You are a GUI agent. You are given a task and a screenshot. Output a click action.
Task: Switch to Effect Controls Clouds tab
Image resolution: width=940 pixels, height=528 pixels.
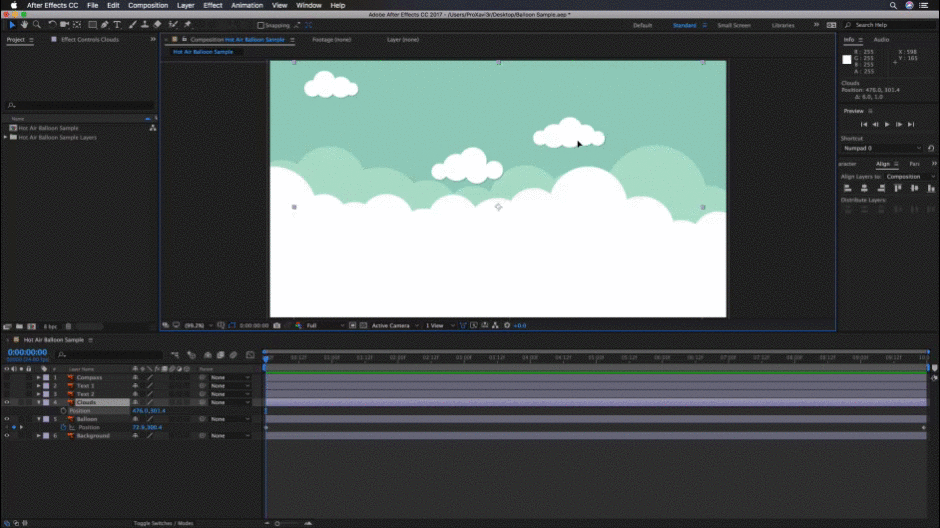pyautogui.click(x=89, y=40)
